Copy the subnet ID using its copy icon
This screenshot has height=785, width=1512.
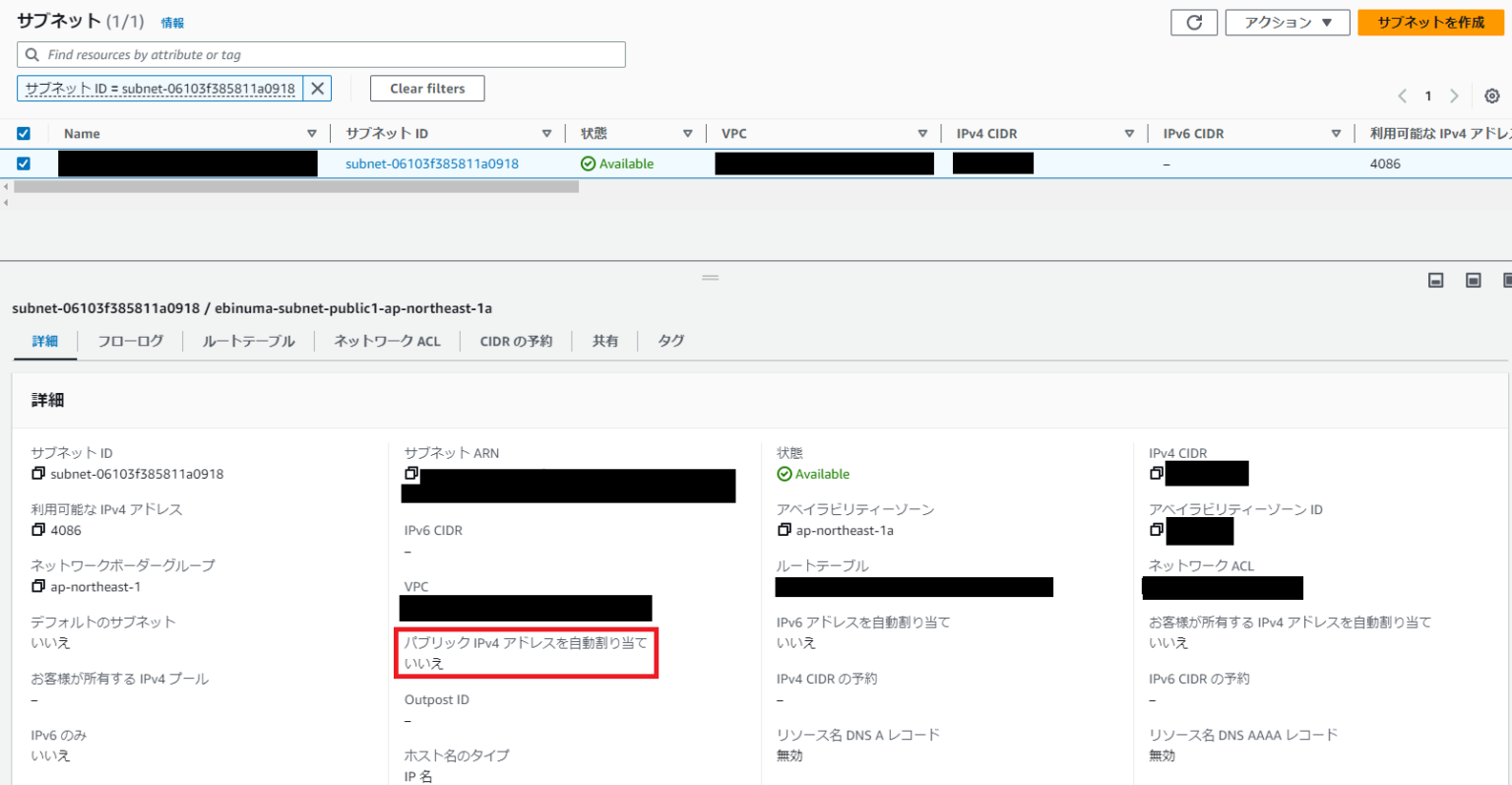[x=38, y=473]
